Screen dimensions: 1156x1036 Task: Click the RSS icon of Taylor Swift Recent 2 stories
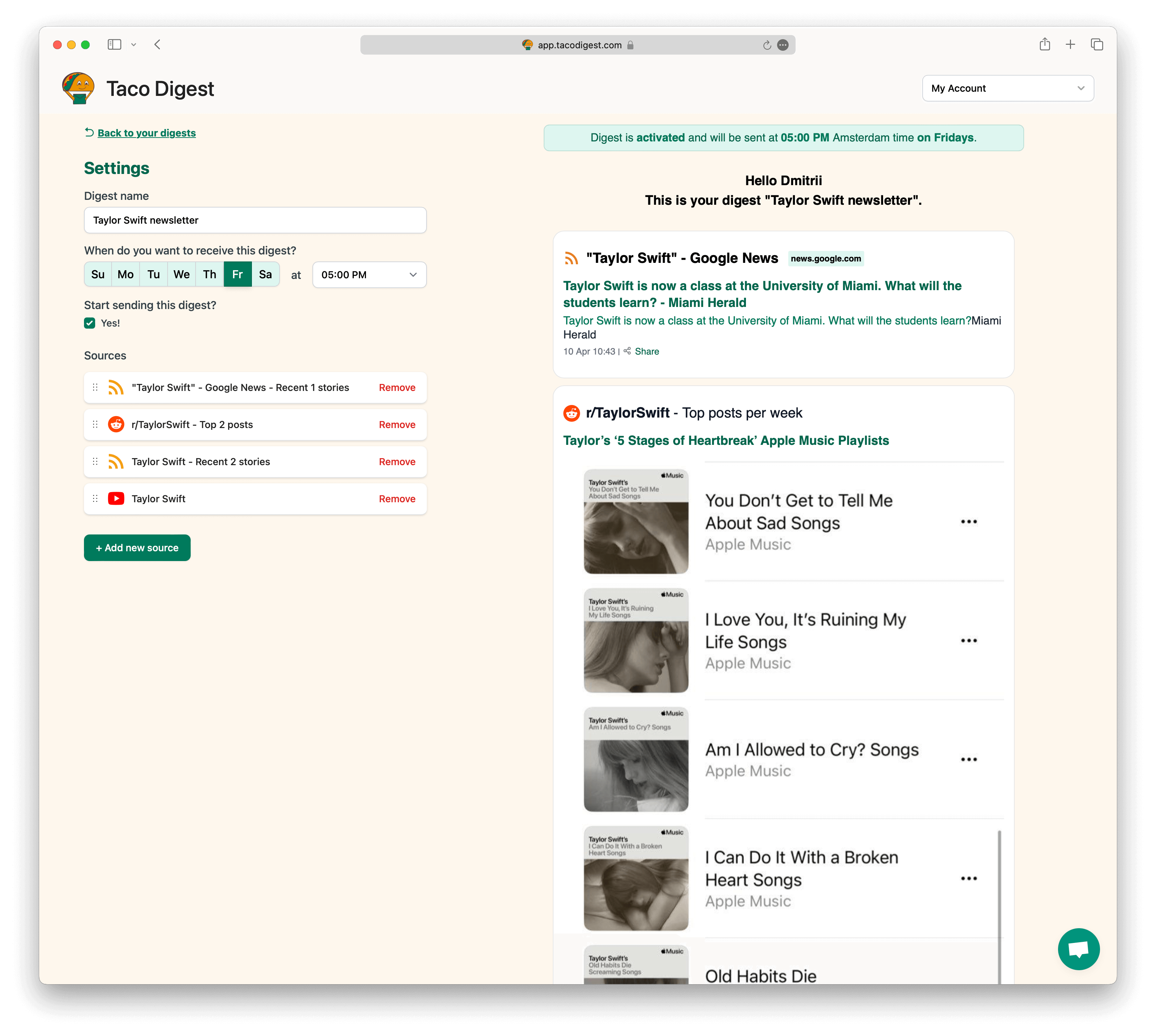coord(116,462)
